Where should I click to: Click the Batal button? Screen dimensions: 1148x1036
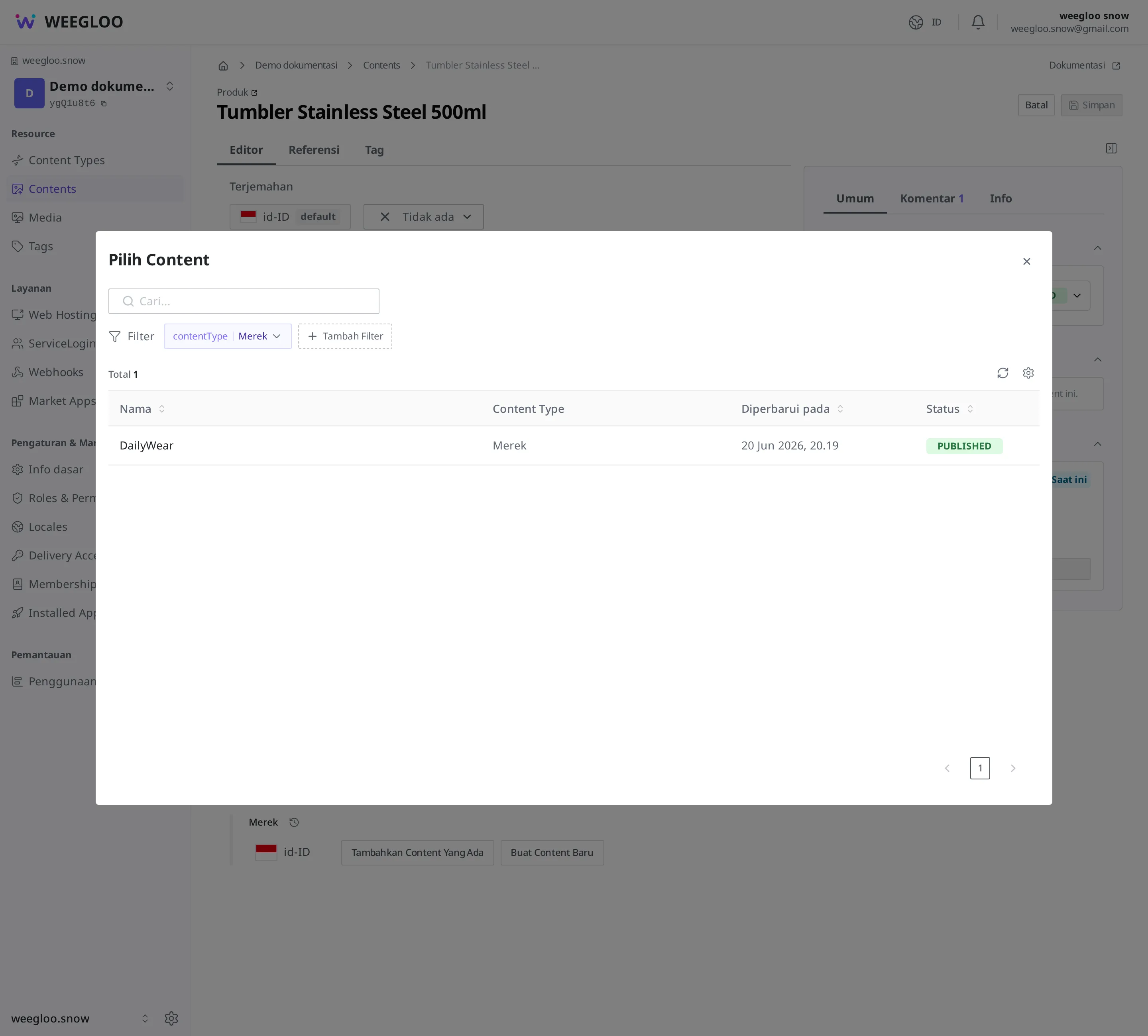click(x=1036, y=105)
